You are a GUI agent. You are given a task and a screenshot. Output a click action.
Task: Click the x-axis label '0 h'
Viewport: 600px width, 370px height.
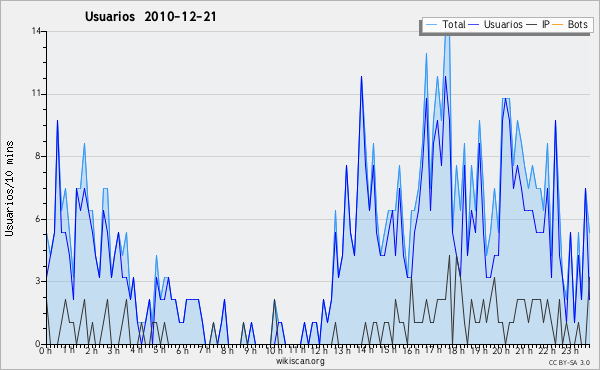point(46,350)
